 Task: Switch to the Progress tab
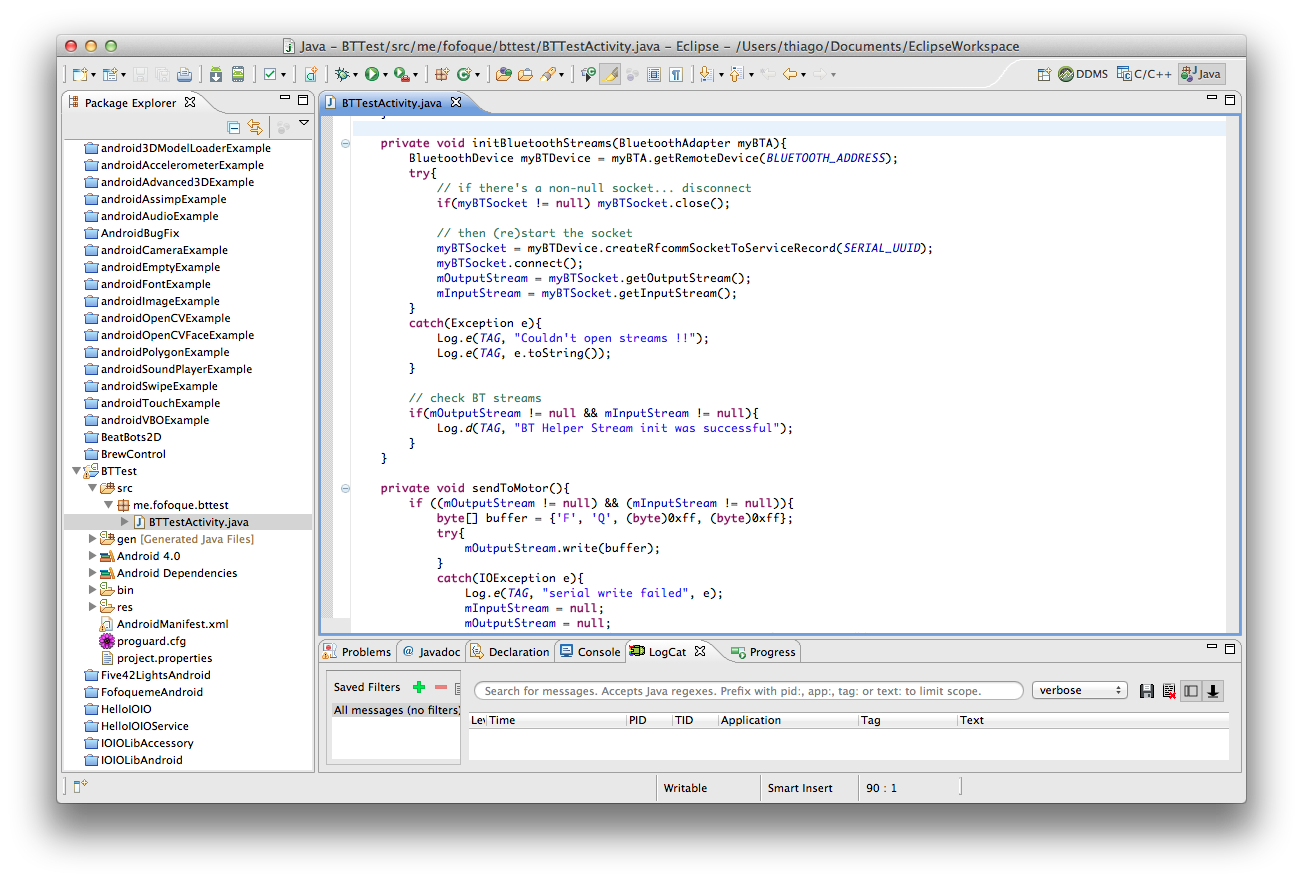764,652
